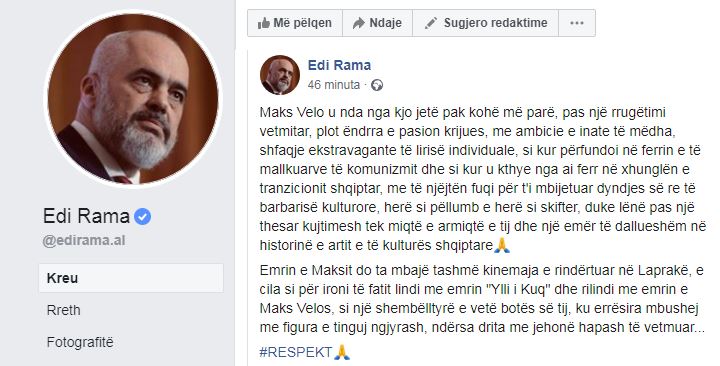720x366 pixels.
Task: Click the thumbs-up icon on Më pëlqen
Action: pos(264,23)
